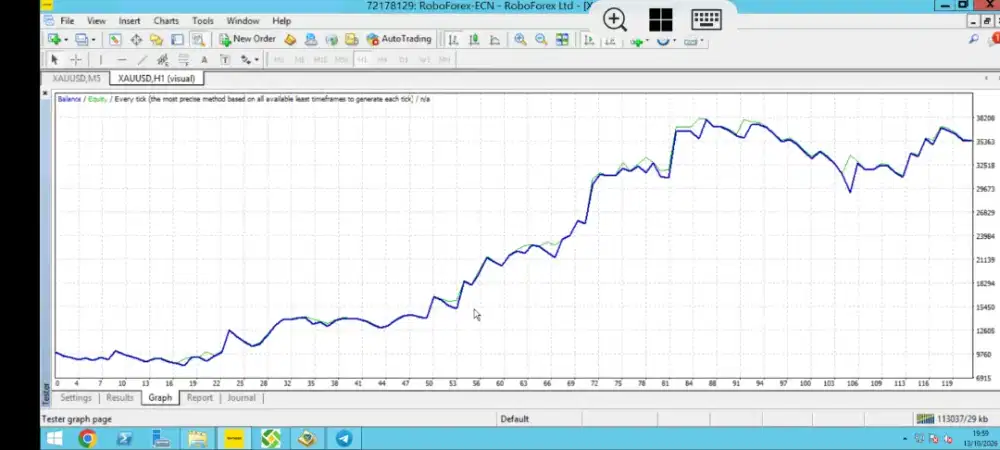Toggle Chart Shift icon
Image resolution: width=1000 pixels, height=450 pixels.
pos(610,41)
